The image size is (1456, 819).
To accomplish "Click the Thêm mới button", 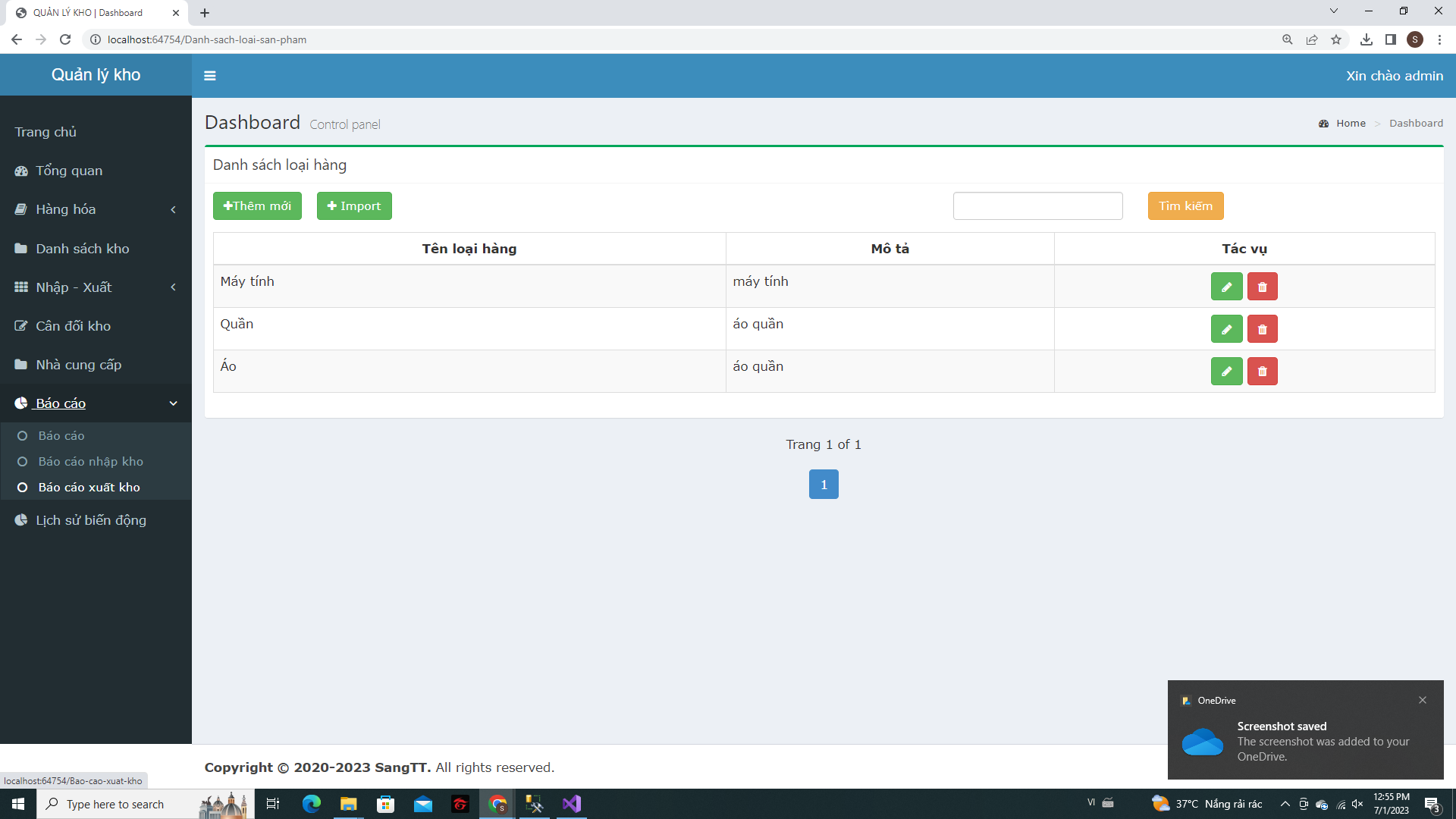I will (x=256, y=205).
